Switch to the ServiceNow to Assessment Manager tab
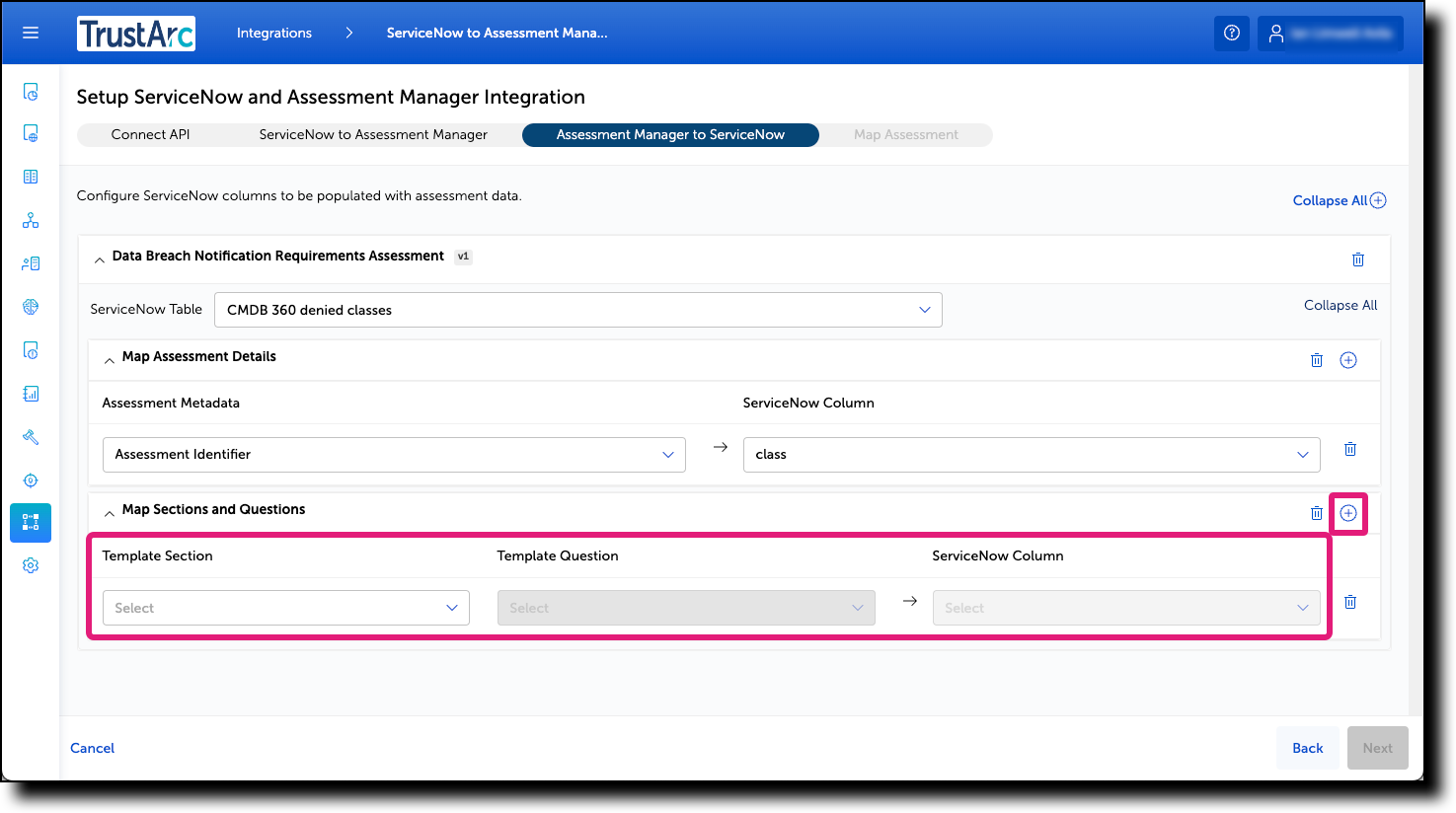Screen dimensions: 1456x813 [x=373, y=134]
